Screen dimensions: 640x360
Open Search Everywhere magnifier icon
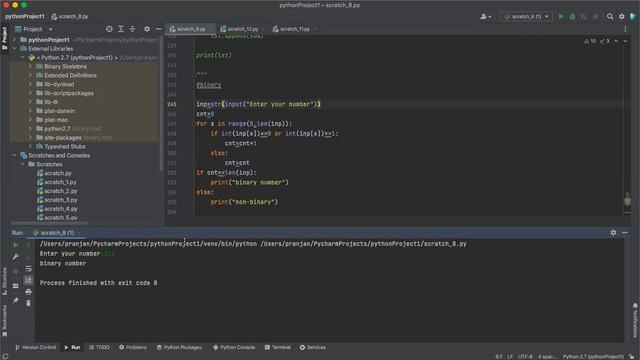tap(610, 16)
